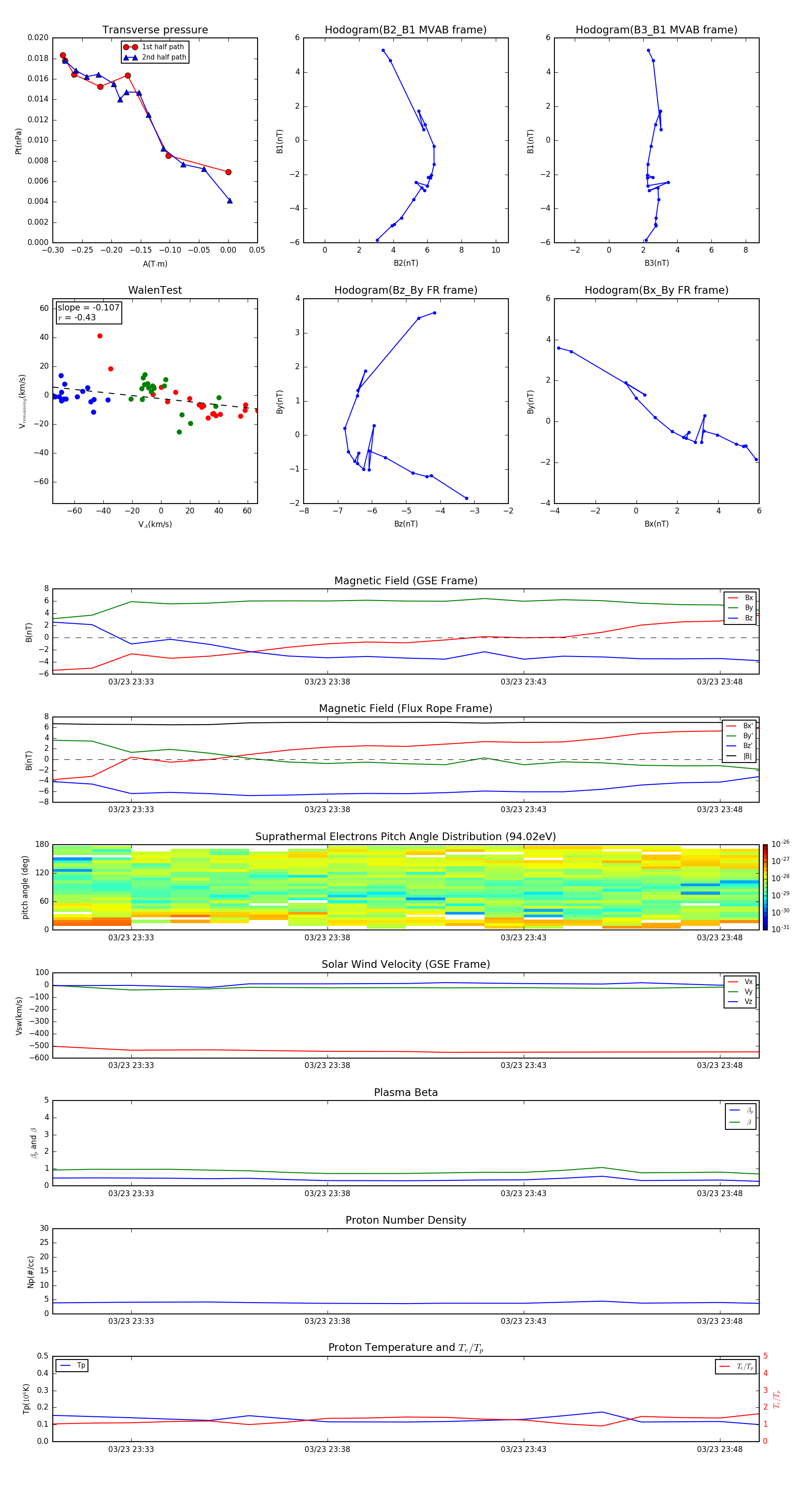The image size is (812, 1489).
Task: Select By' in Flux Rope legend
Action: pyautogui.click(x=740, y=736)
